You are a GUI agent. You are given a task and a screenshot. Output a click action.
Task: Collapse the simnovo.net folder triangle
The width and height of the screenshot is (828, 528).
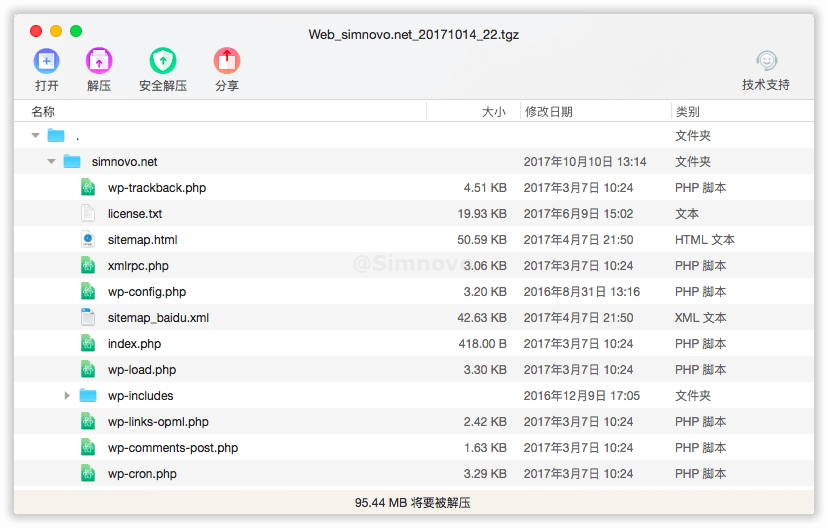51,162
